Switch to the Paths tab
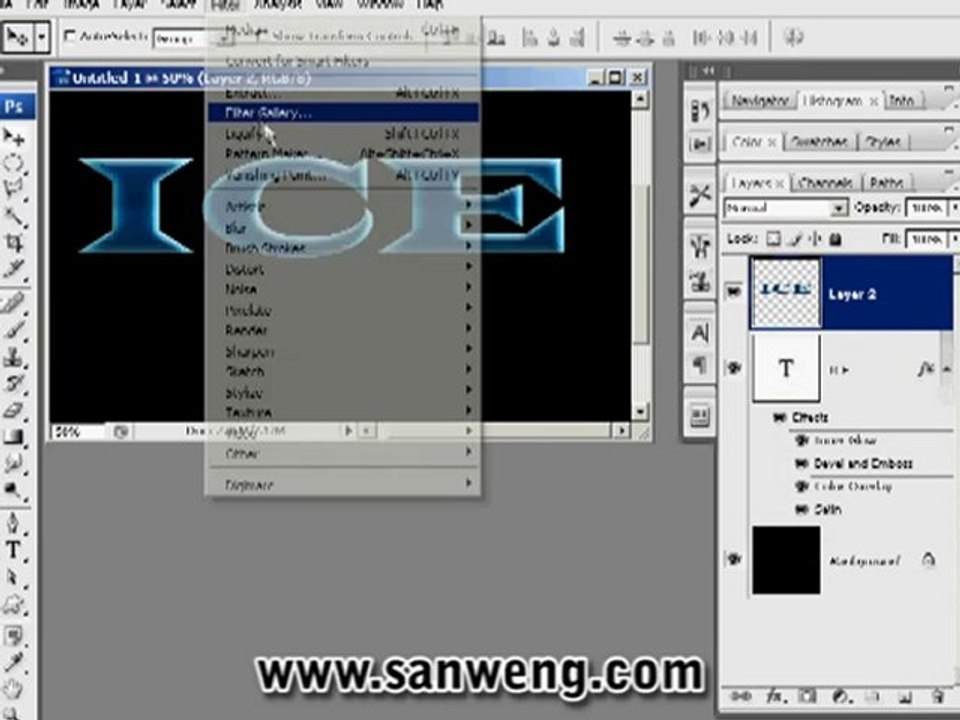Image resolution: width=960 pixels, height=720 pixels. (x=887, y=182)
